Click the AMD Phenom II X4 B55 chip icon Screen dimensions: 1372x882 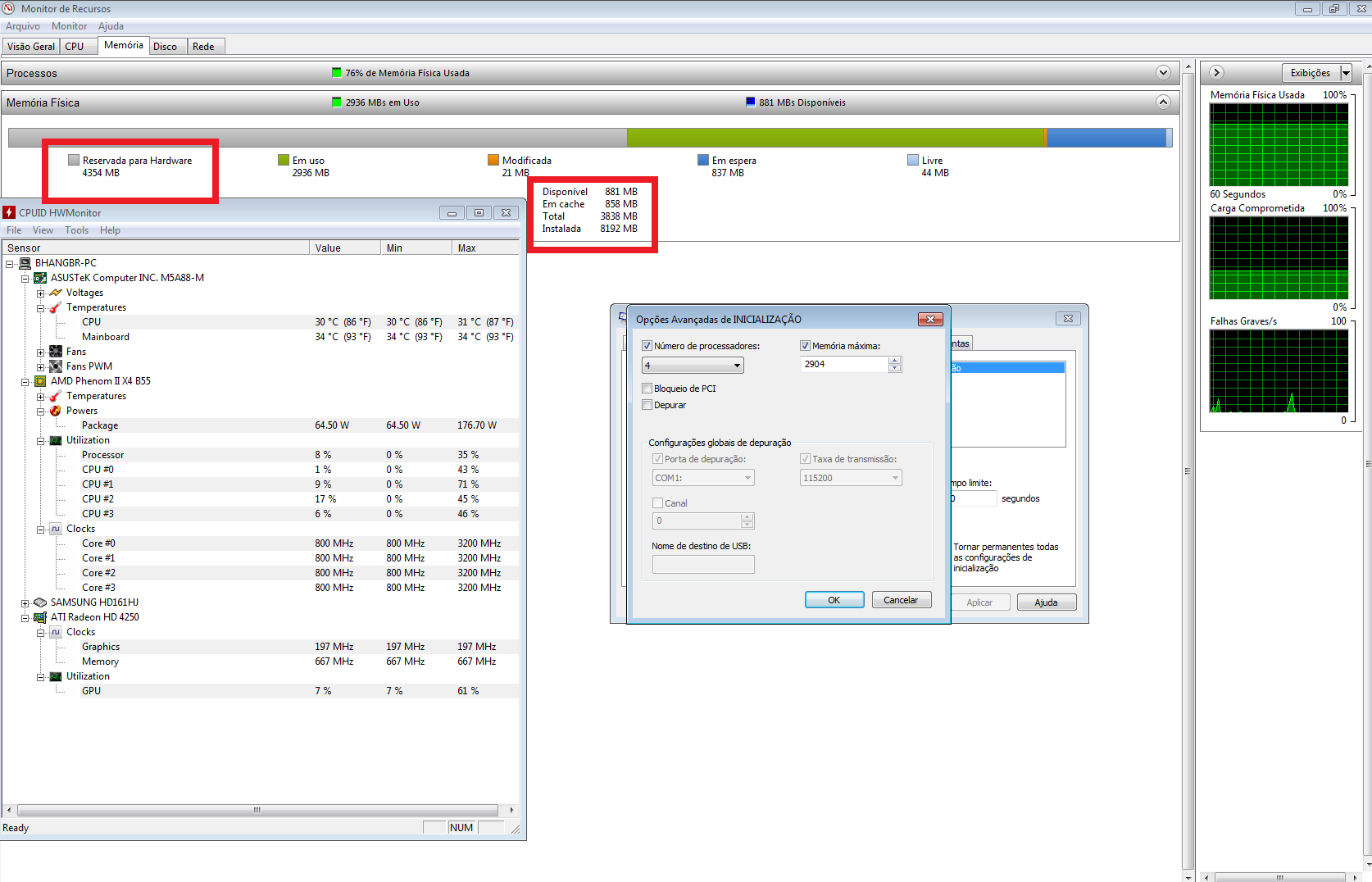(40, 381)
